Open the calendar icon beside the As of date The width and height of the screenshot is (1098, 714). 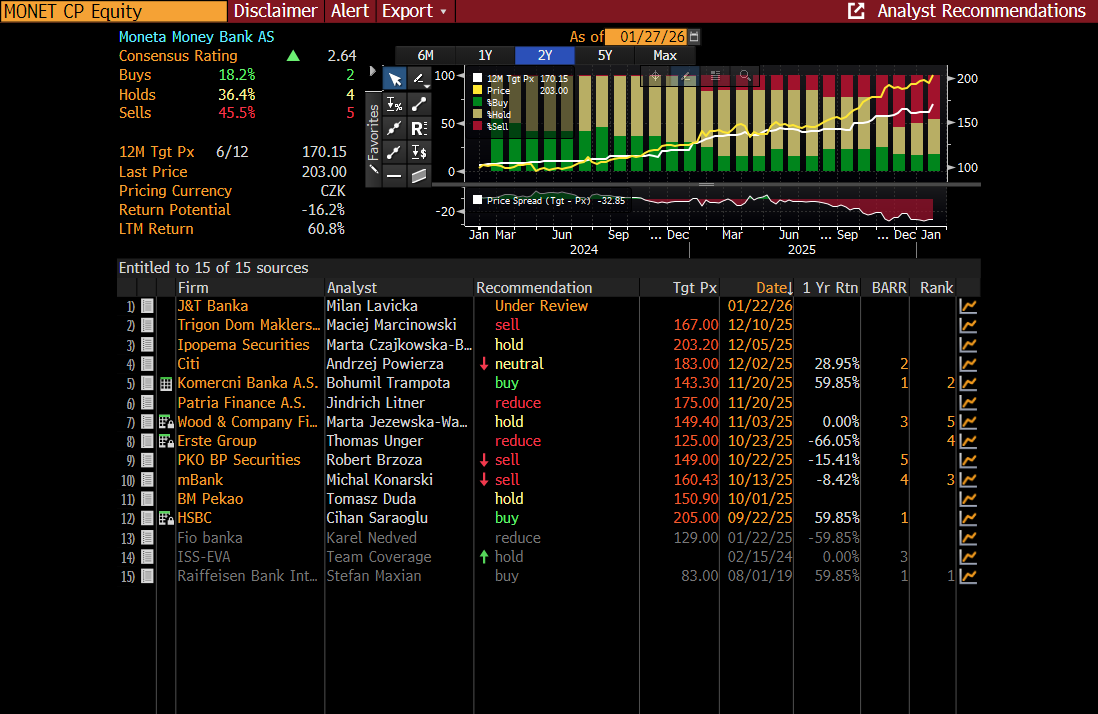[x=694, y=37]
